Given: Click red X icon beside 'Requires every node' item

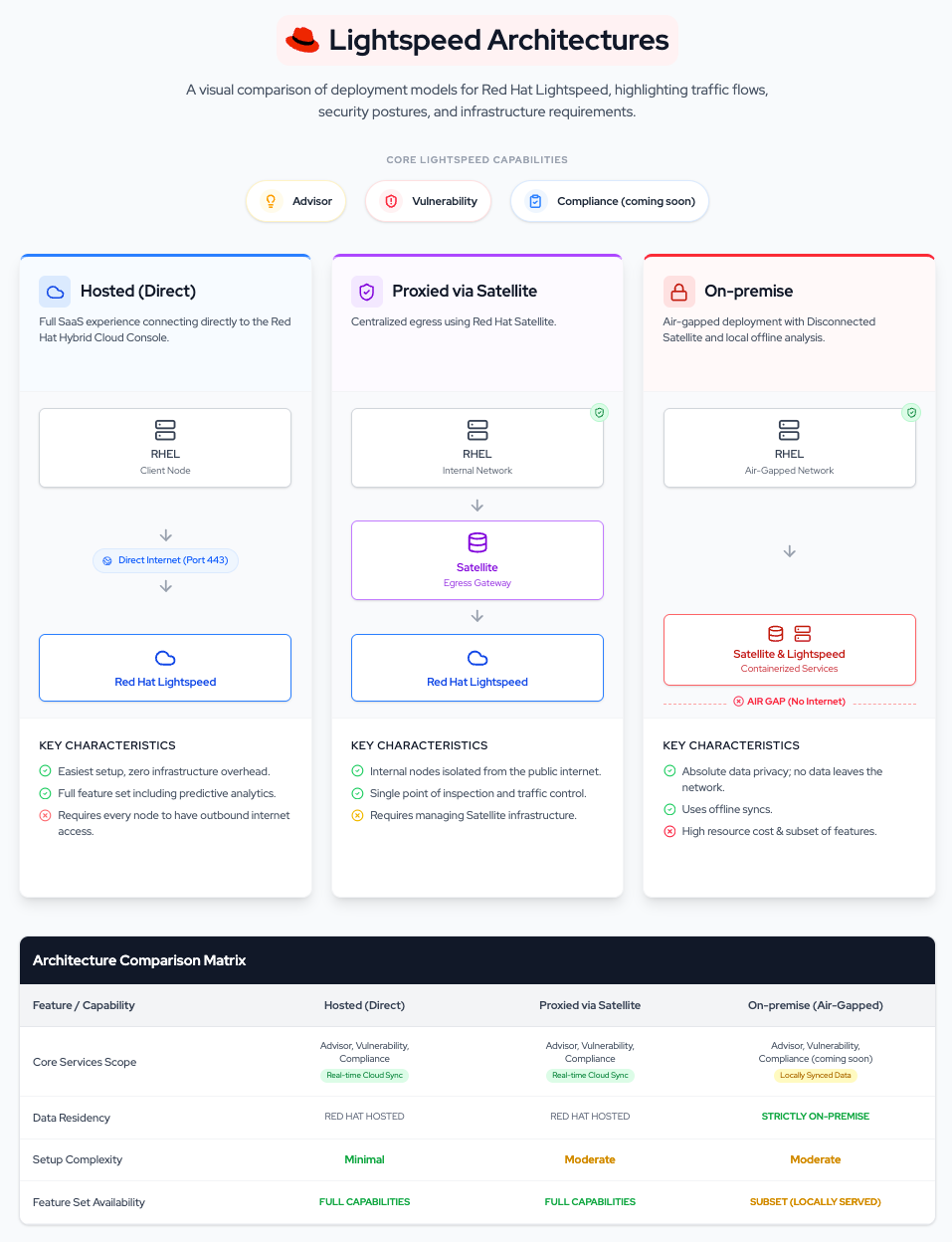Looking at the screenshot, I should tap(45, 815).
